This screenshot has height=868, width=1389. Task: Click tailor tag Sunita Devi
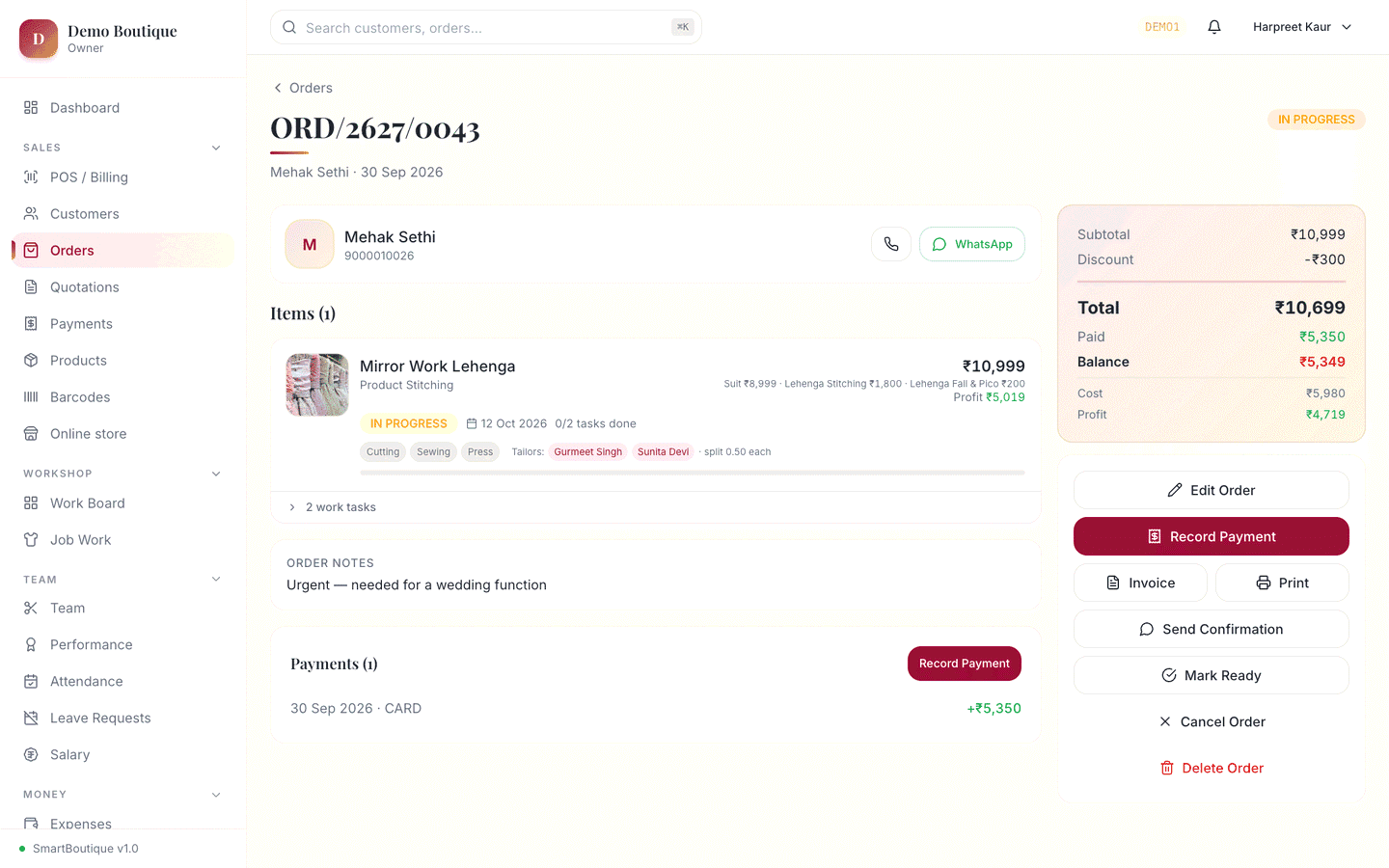point(664,451)
